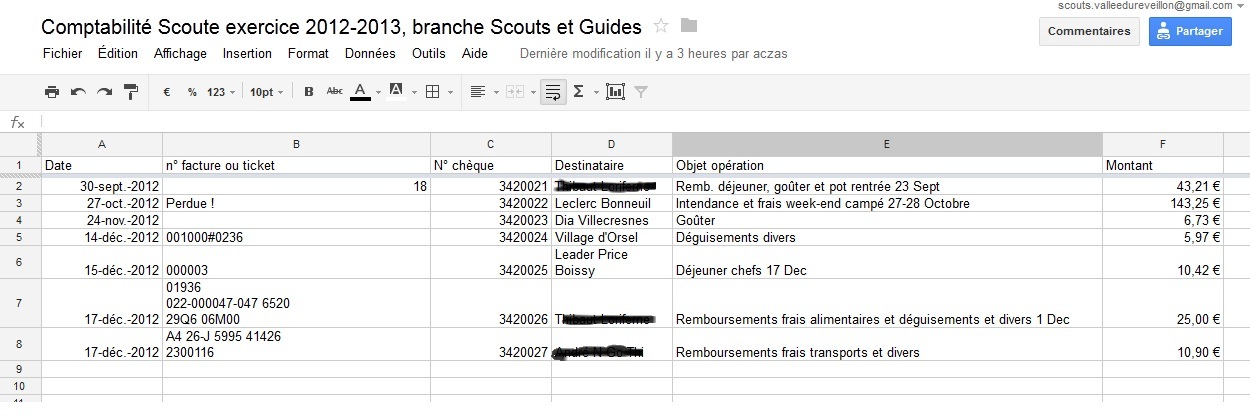The height and width of the screenshot is (418, 1250).
Task: Click the print icon
Action: click(x=52, y=92)
